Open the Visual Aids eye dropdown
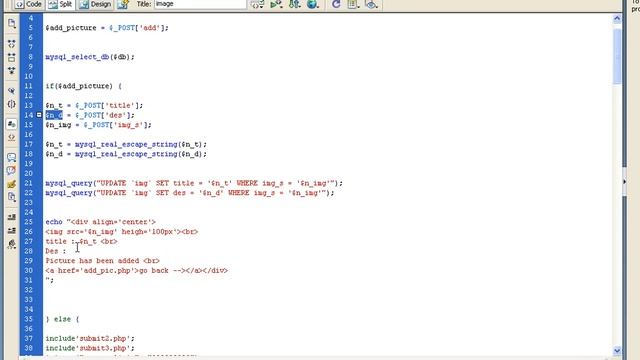 371,4
